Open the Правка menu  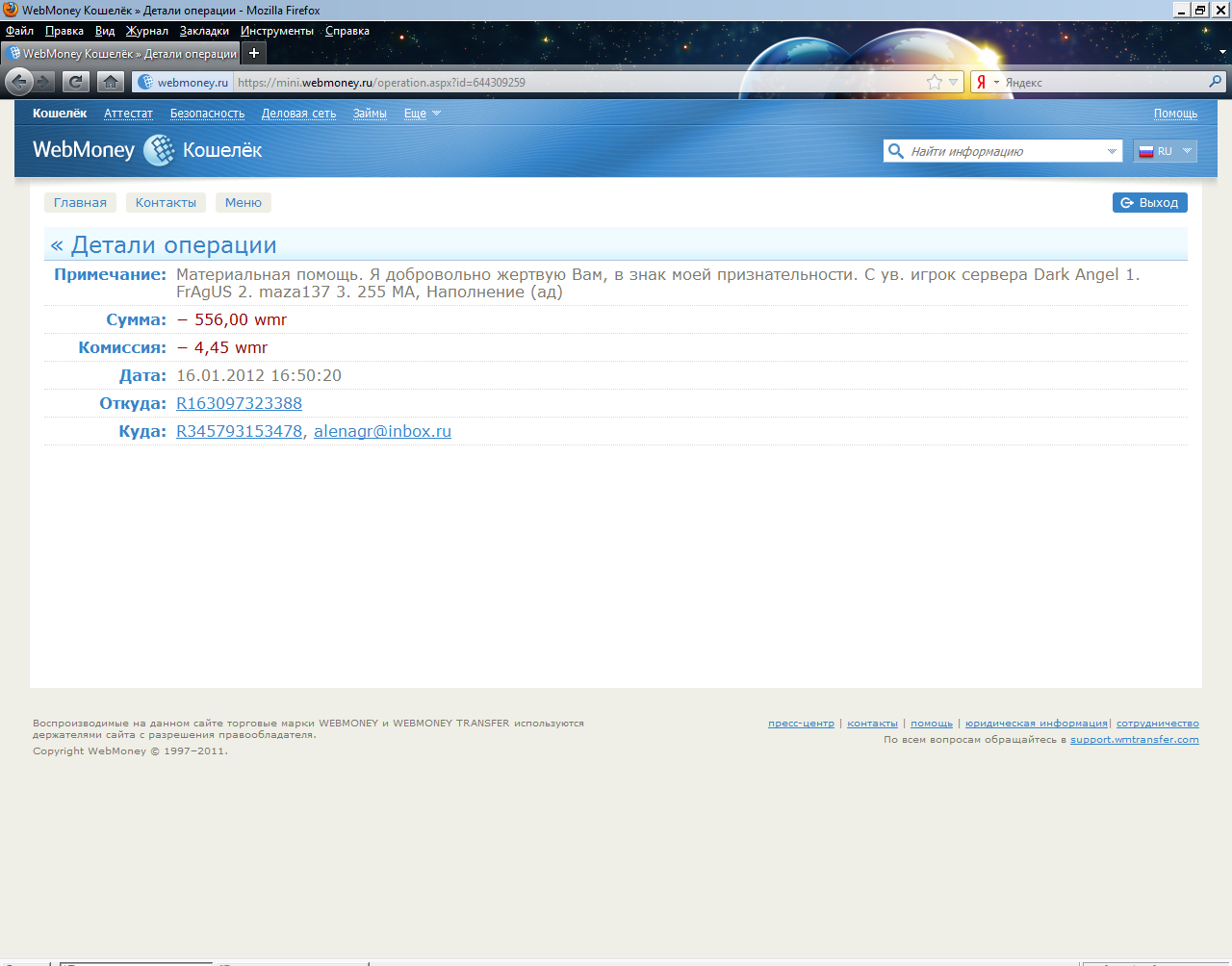(64, 31)
